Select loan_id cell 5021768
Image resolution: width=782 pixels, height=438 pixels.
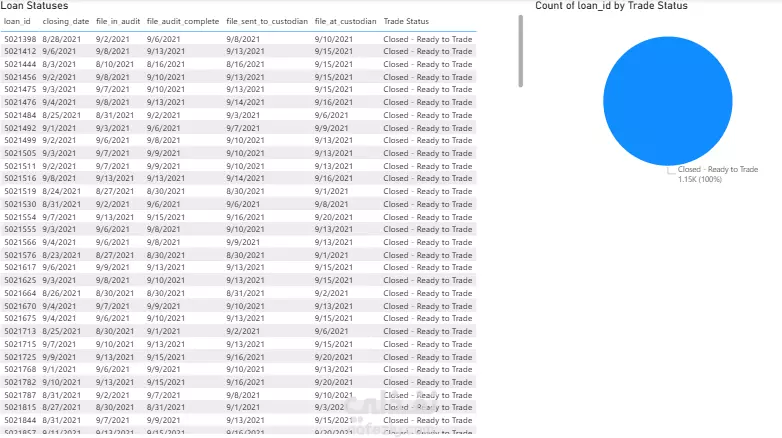(20, 369)
